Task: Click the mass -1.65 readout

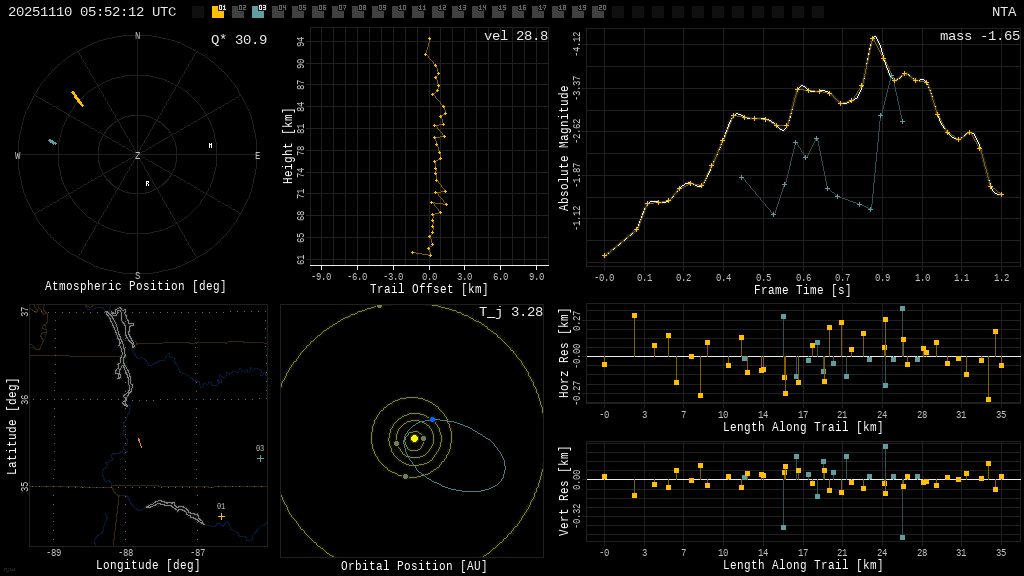Action: tap(979, 36)
